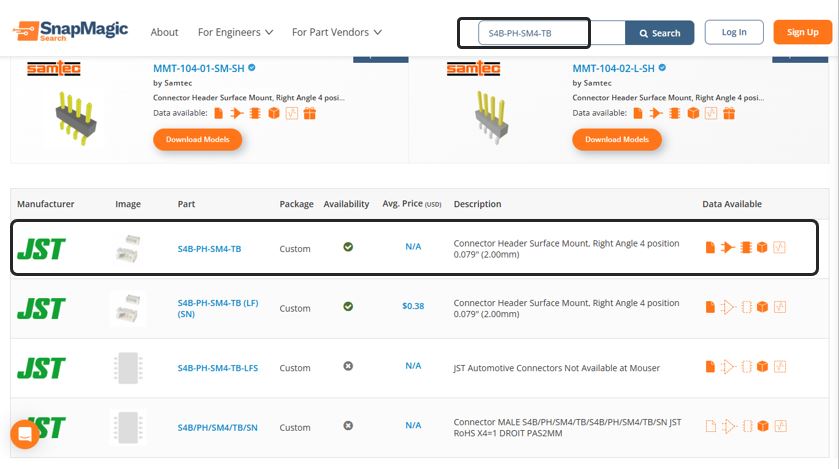Click the simulation icon in S4B-PH-SM4-TB row

[x=780, y=248]
